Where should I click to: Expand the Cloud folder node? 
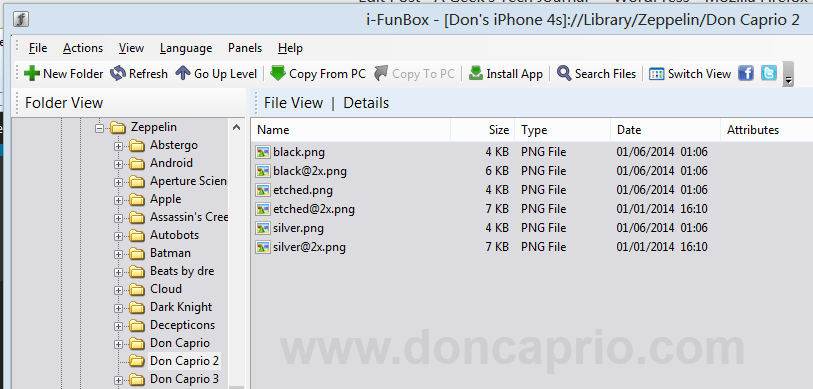pyautogui.click(x=119, y=290)
